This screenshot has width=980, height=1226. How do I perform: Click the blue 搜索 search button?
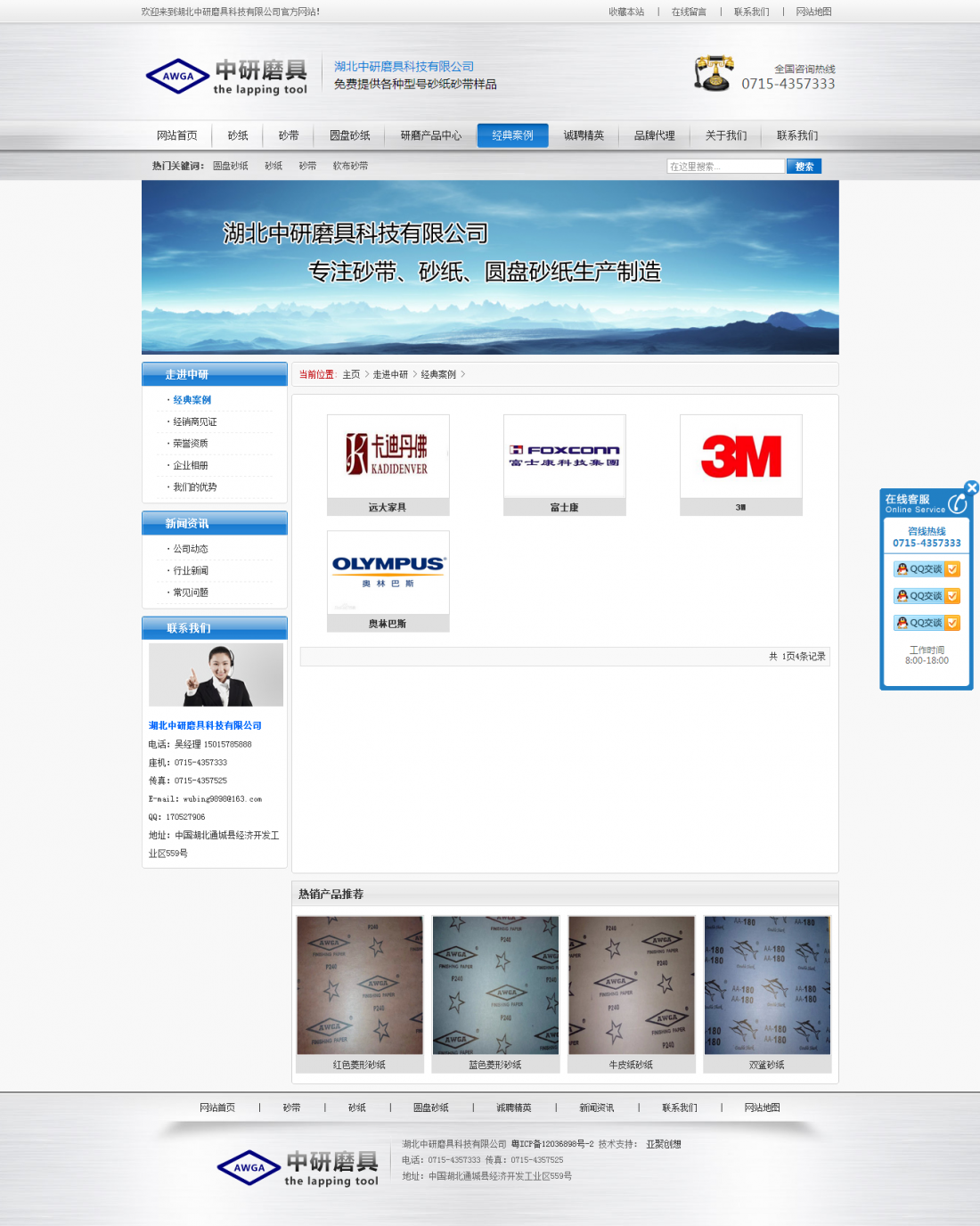tap(804, 167)
